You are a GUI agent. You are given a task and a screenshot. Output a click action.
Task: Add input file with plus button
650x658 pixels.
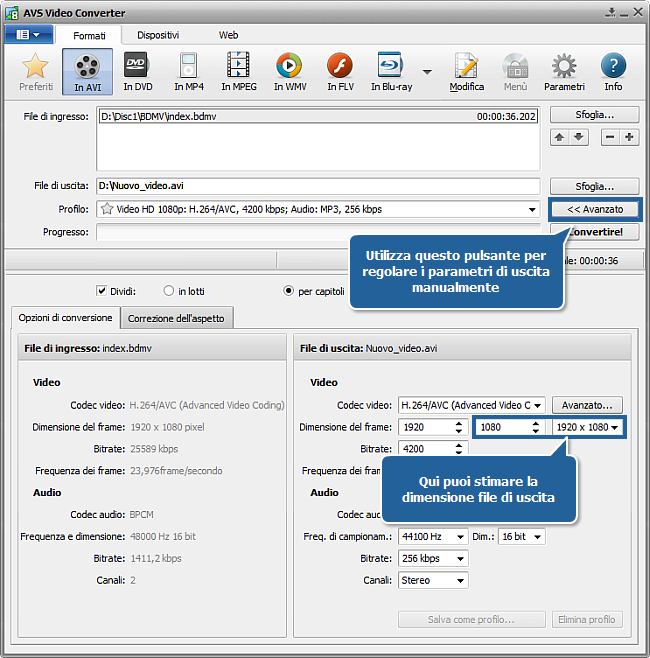tap(629, 137)
